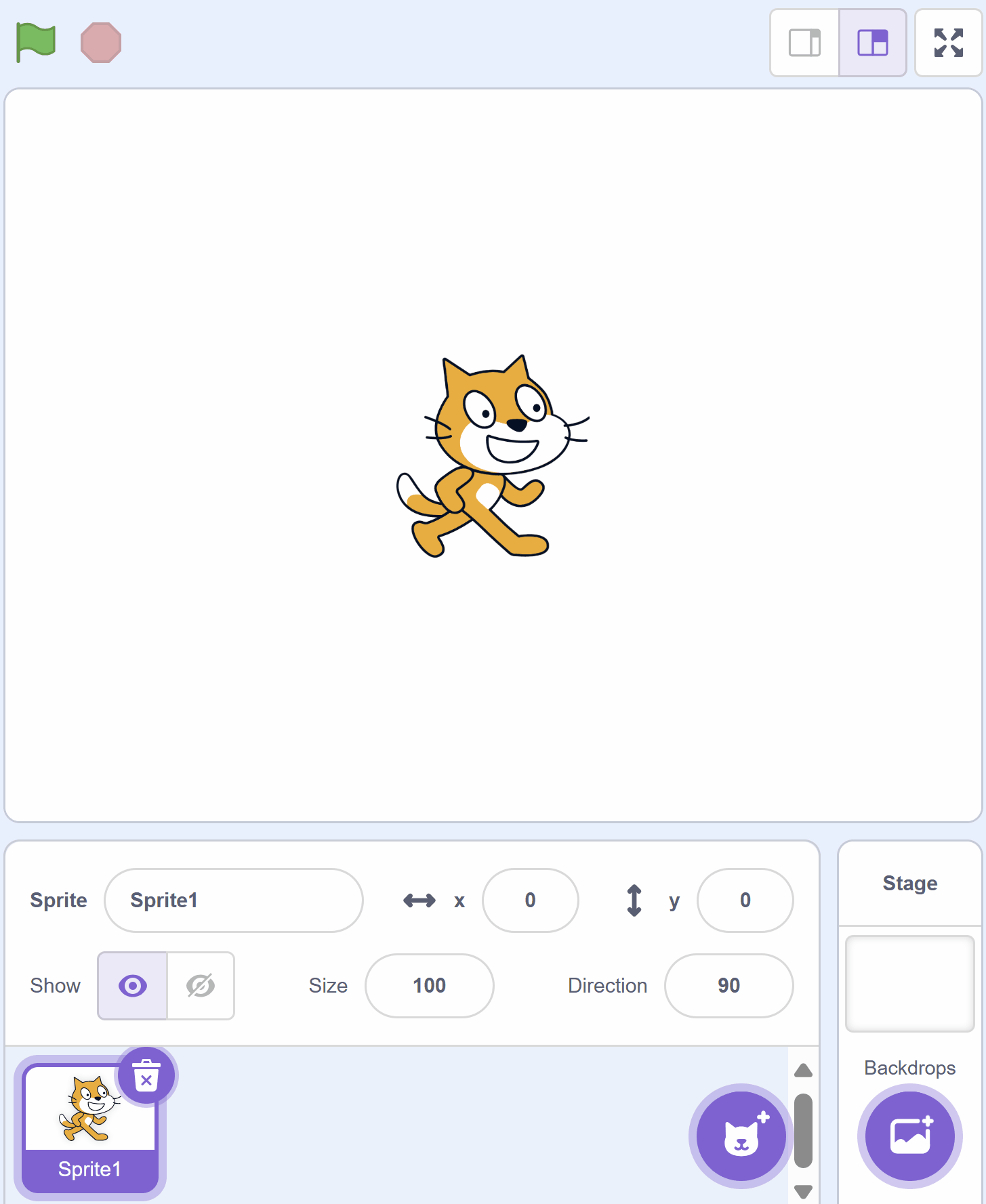Open the Choose a Sprite button
This screenshot has height=1204, width=986.
tap(741, 1136)
